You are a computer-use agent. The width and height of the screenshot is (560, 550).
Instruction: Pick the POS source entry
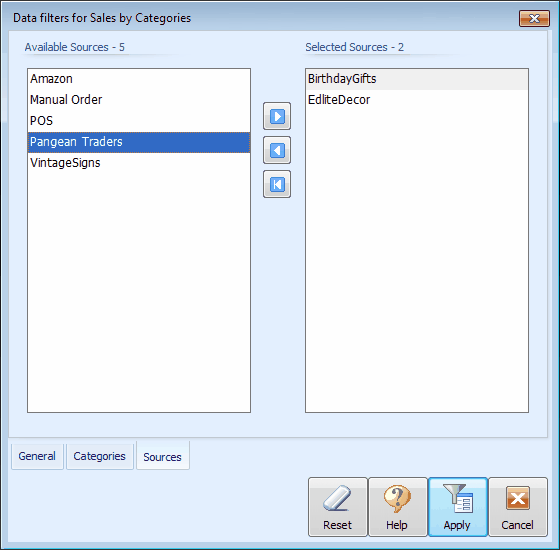[x=139, y=121]
